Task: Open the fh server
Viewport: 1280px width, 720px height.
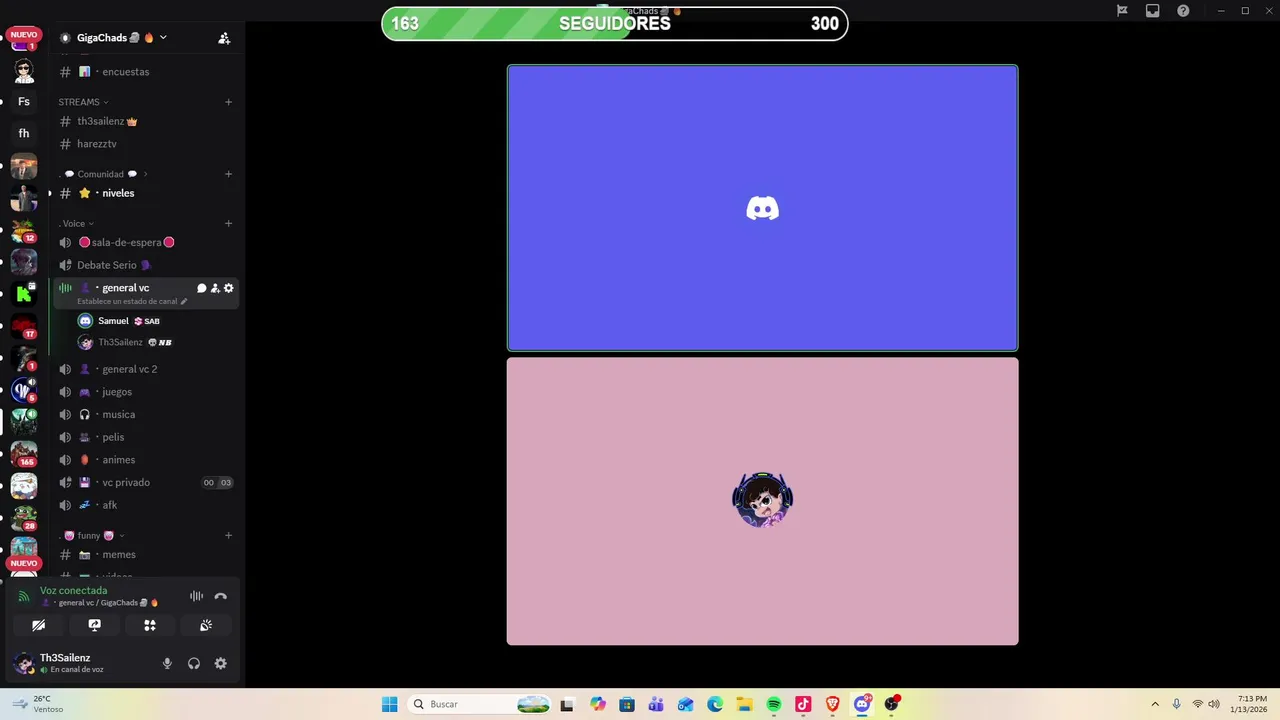Action: pos(24,133)
